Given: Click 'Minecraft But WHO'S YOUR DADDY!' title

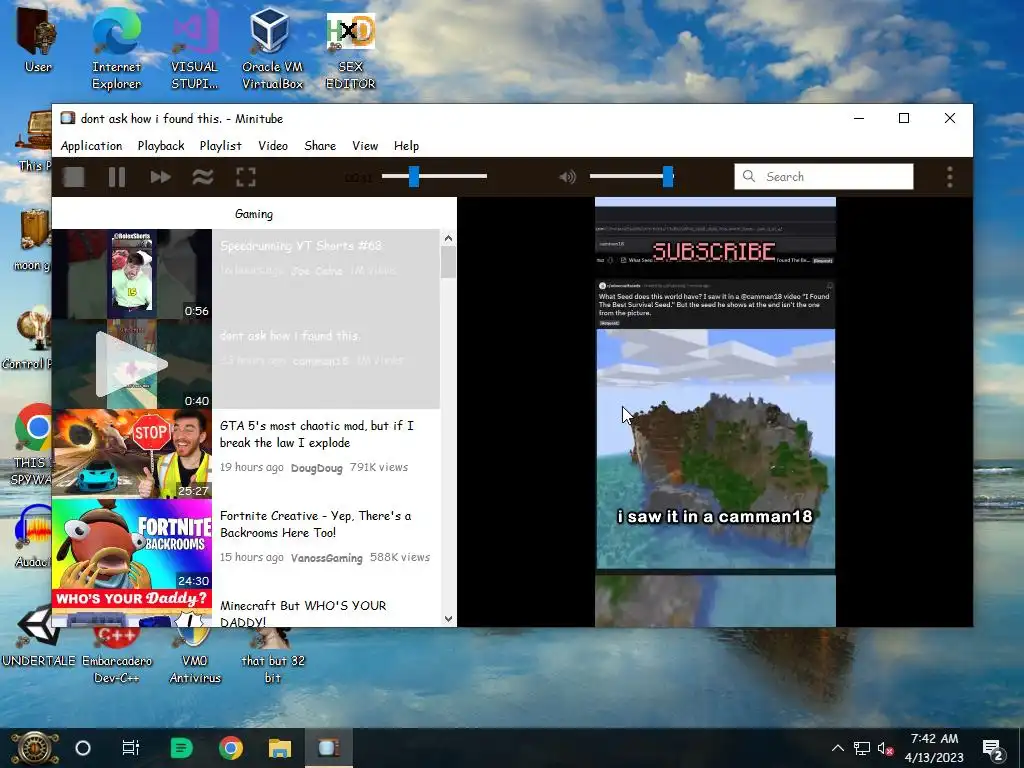Looking at the screenshot, I should pos(303,614).
